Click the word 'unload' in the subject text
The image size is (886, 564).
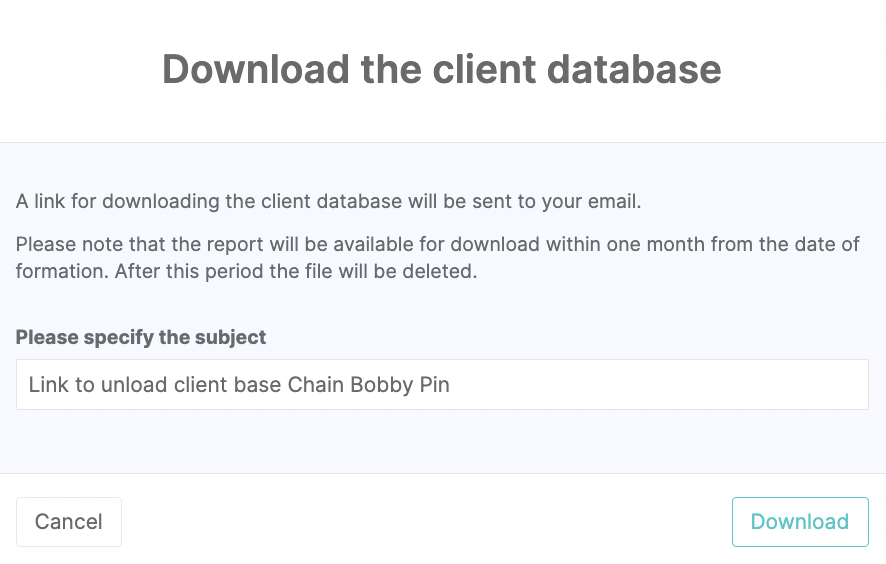coord(133,385)
